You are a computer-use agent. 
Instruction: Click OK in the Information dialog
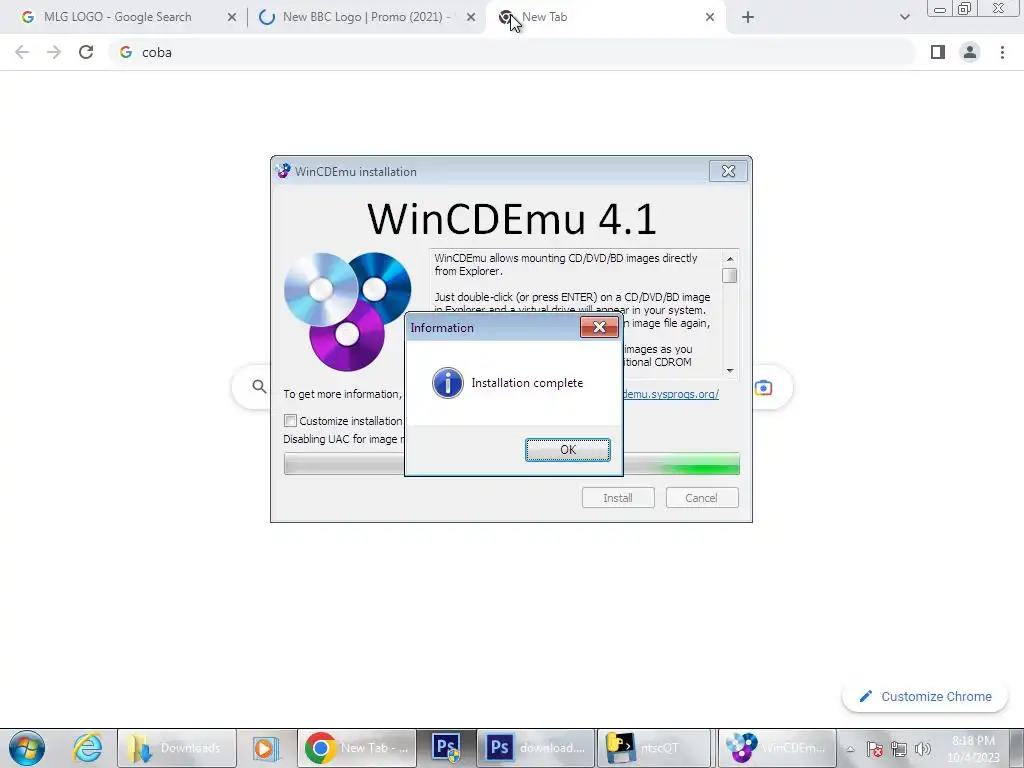click(x=568, y=449)
